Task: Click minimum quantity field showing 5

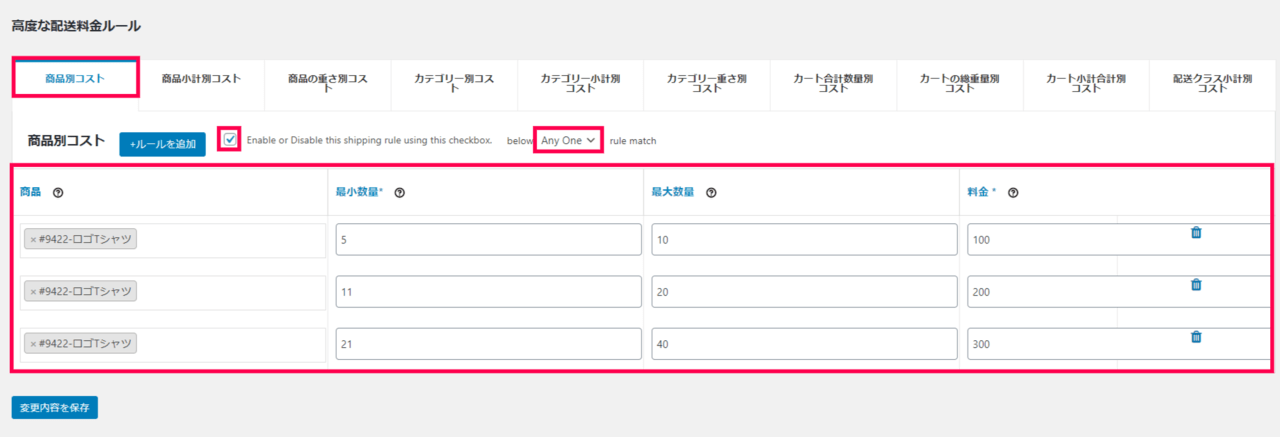Action: [488, 240]
